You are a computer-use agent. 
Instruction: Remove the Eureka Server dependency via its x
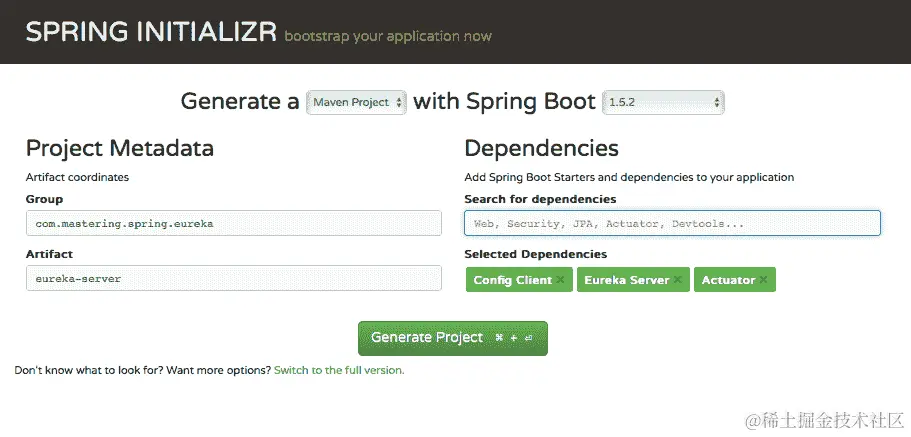point(677,280)
